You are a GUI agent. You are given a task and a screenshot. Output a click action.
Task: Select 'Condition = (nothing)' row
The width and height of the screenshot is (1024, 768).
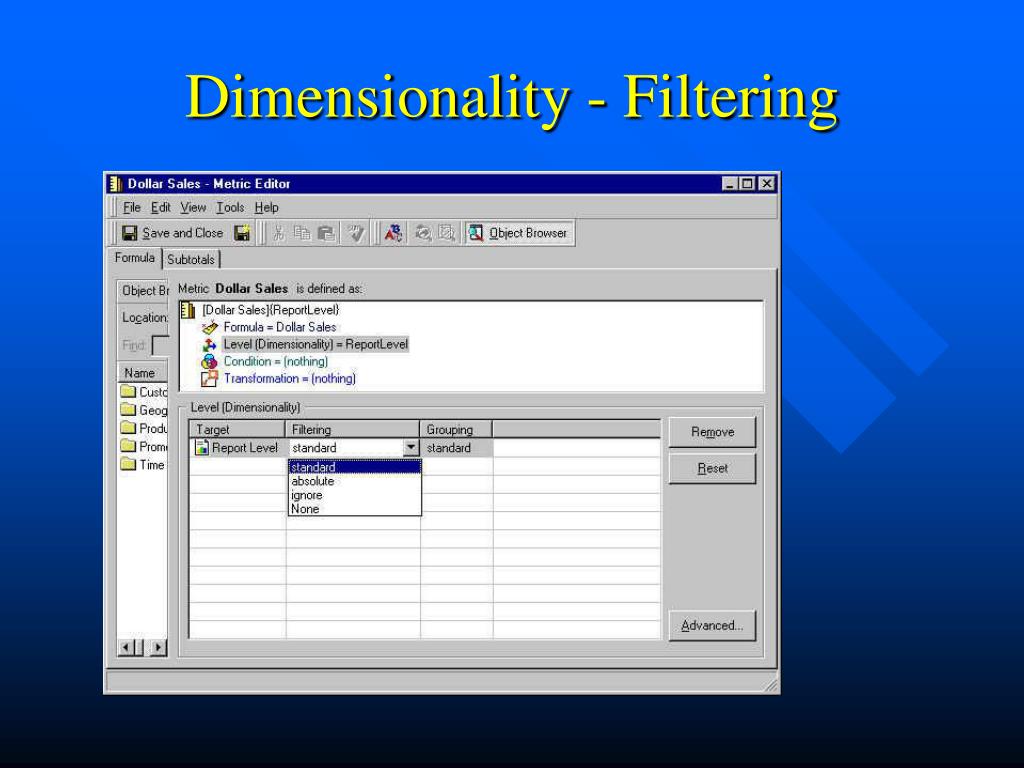coord(276,362)
